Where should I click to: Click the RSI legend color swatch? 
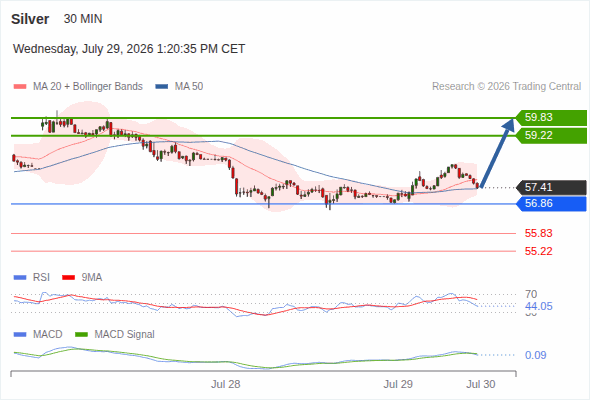coord(20,278)
